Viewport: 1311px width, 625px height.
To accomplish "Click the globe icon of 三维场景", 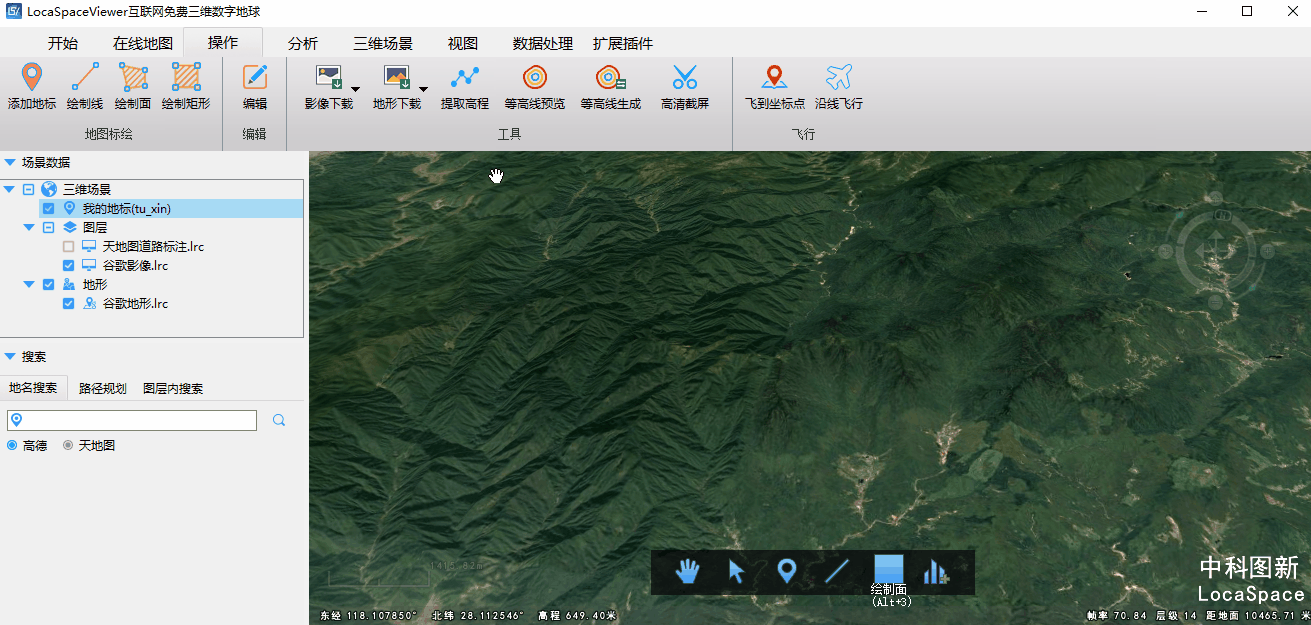I will coord(49,189).
